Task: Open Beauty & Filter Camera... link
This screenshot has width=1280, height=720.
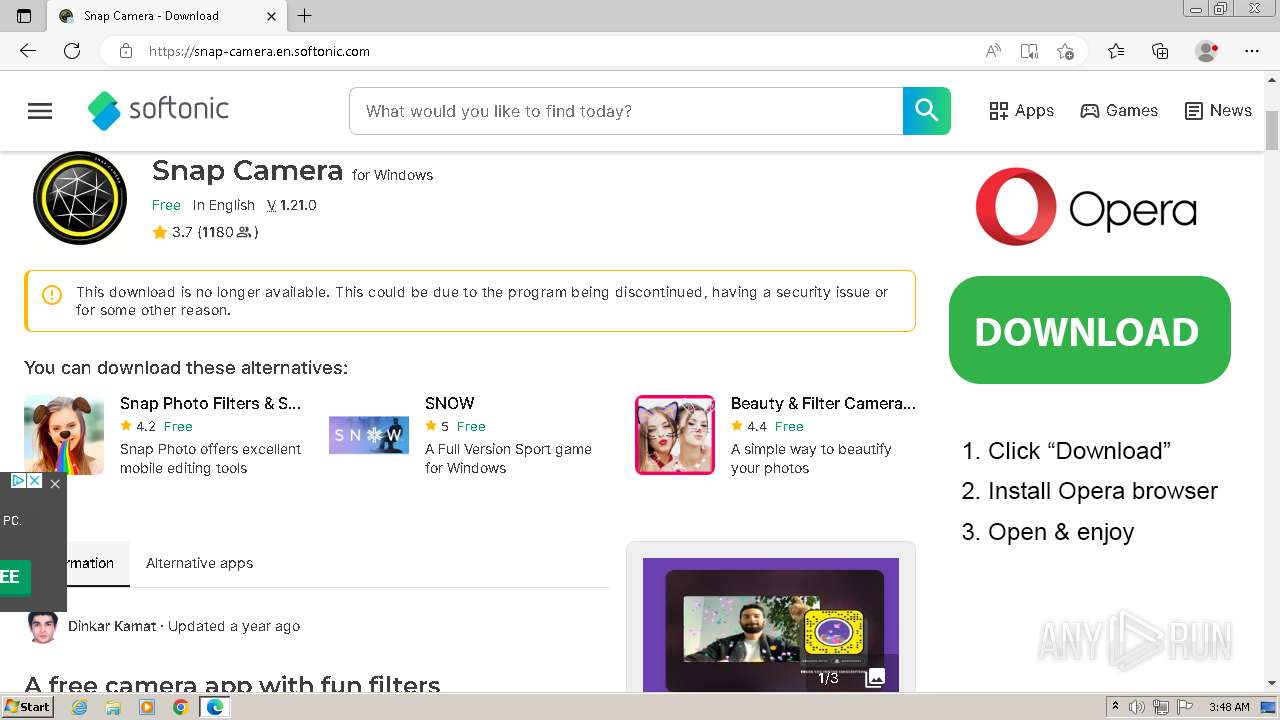Action: point(823,403)
